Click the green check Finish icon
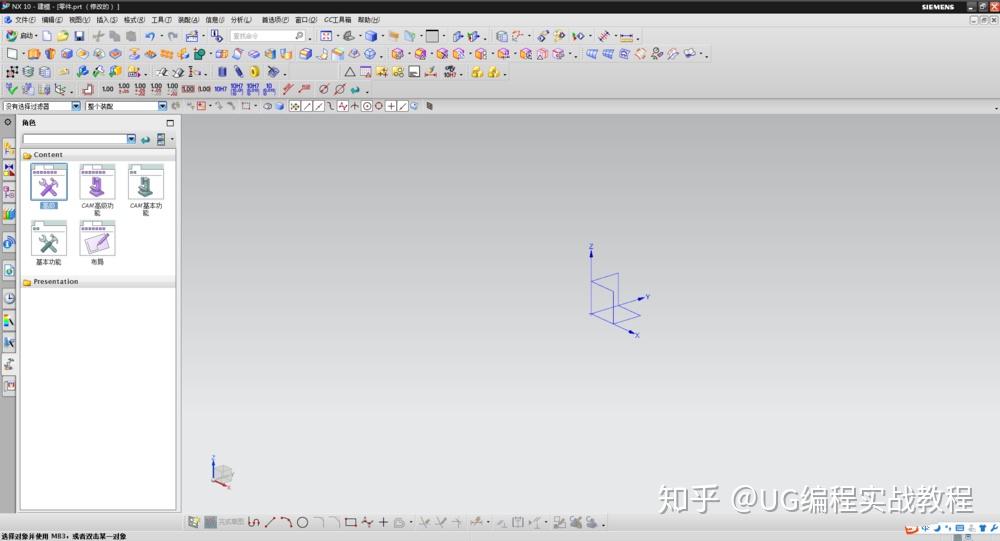 [x=11, y=89]
